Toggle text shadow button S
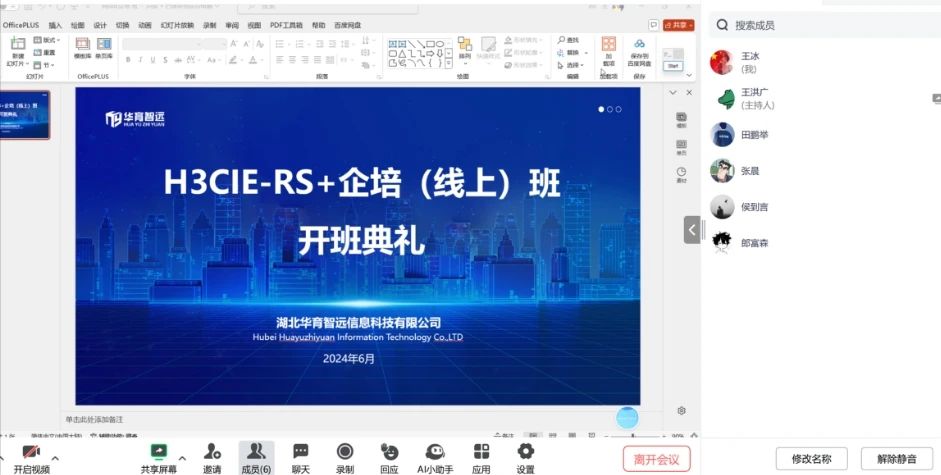The height and width of the screenshot is (475, 941). point(165,60)
